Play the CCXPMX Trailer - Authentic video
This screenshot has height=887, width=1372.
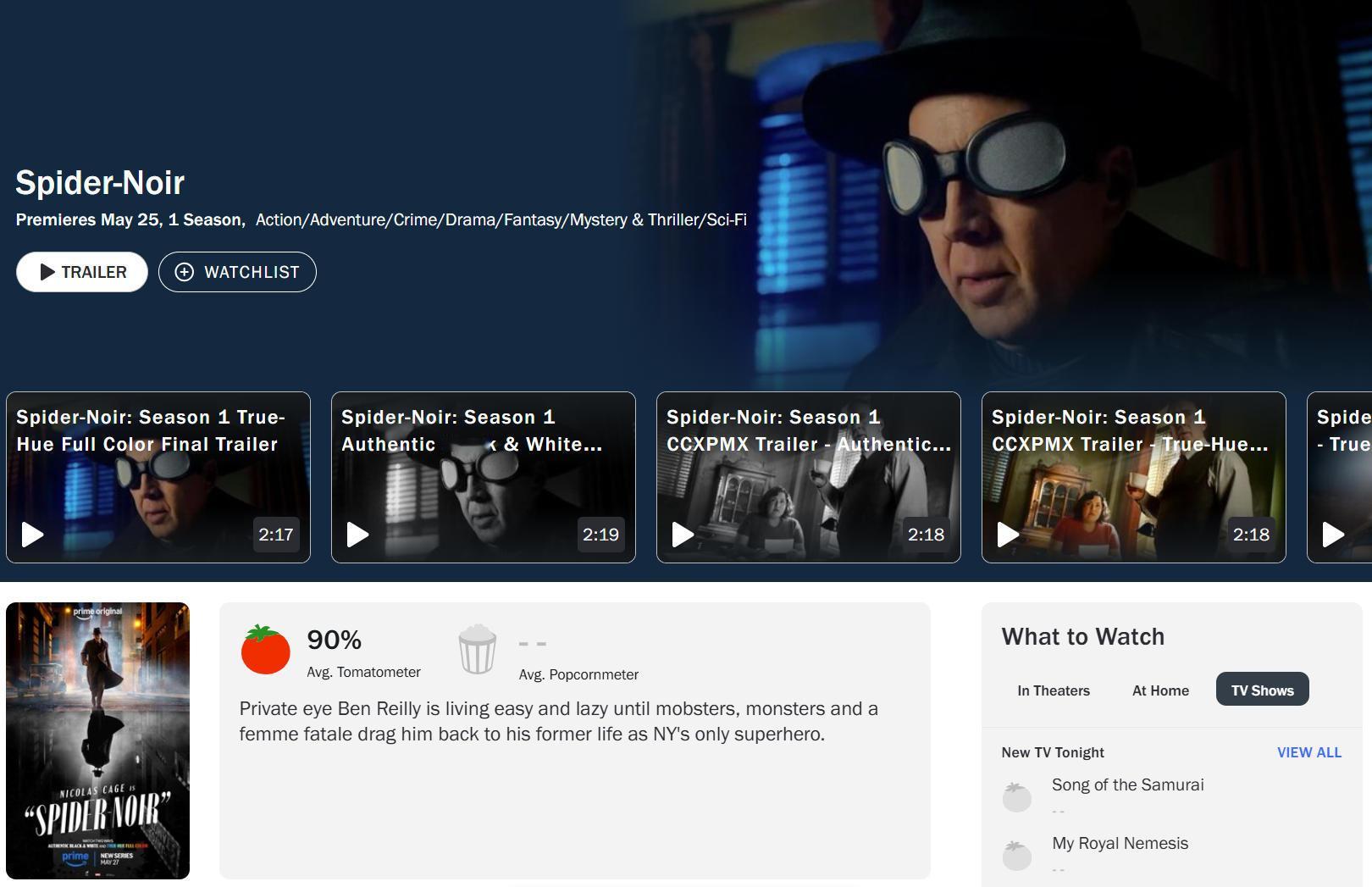[809, 477]
